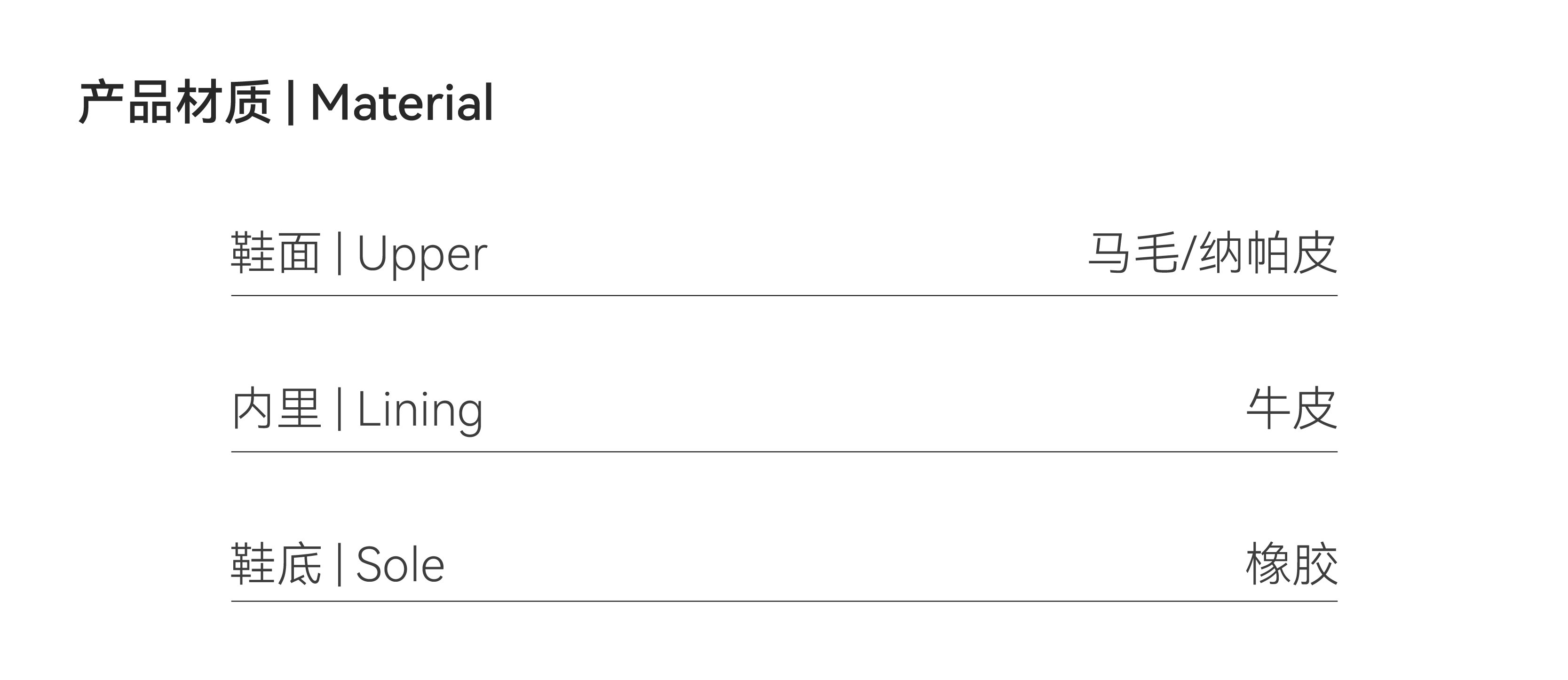Select the 鞋面 label text

tap(276, 253)
